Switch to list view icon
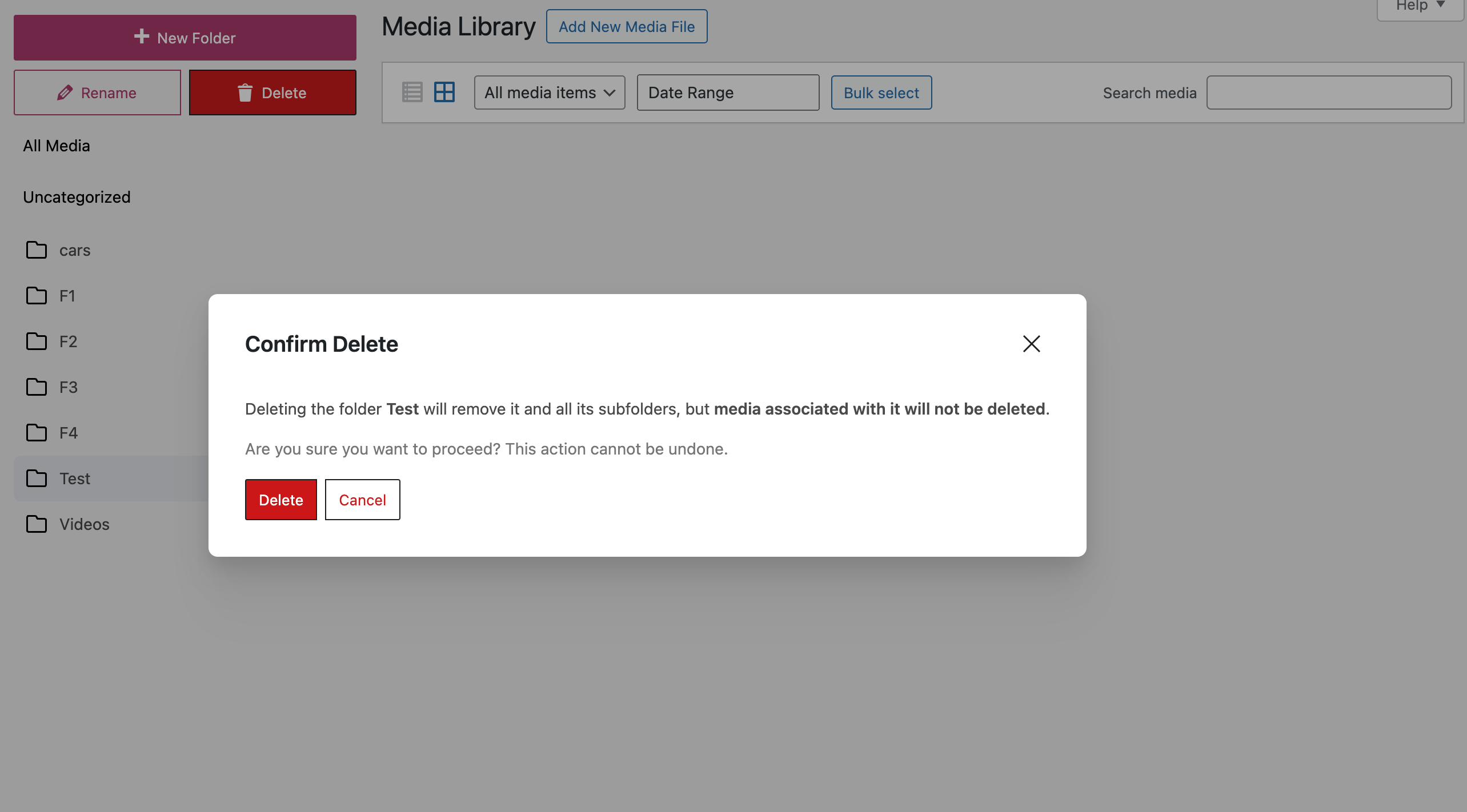 [412, 92]
